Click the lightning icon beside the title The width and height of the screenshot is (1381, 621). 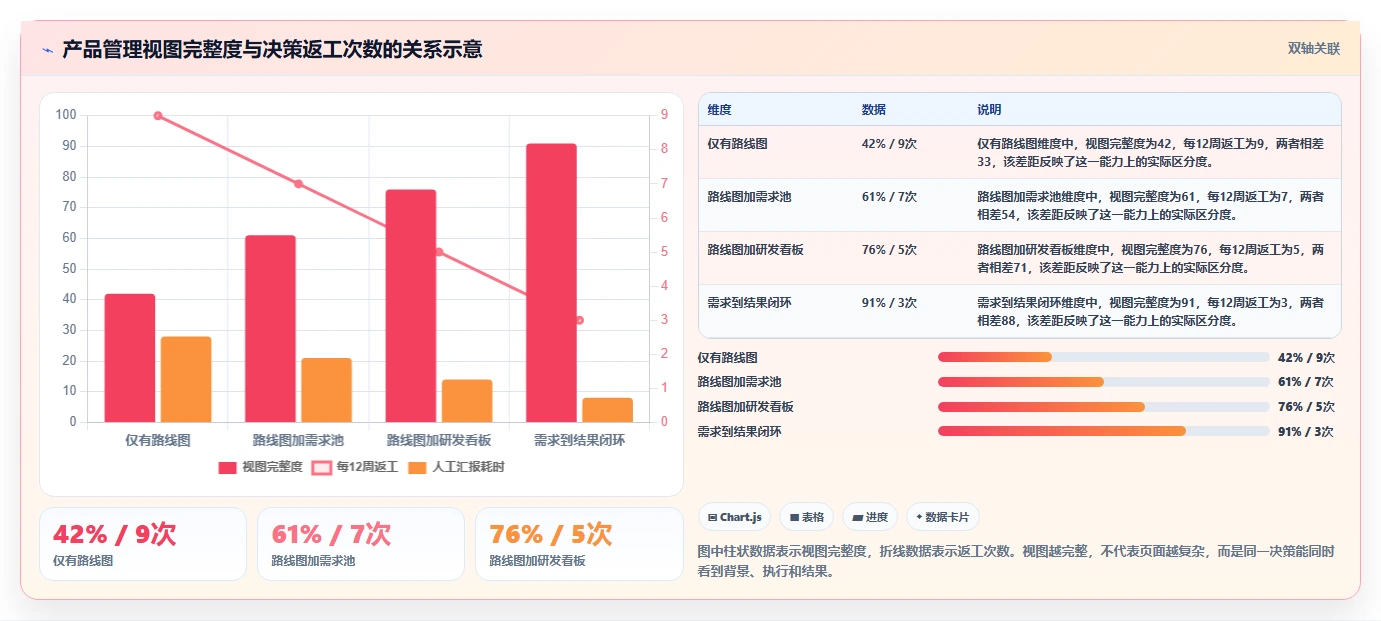coord(47,49)
